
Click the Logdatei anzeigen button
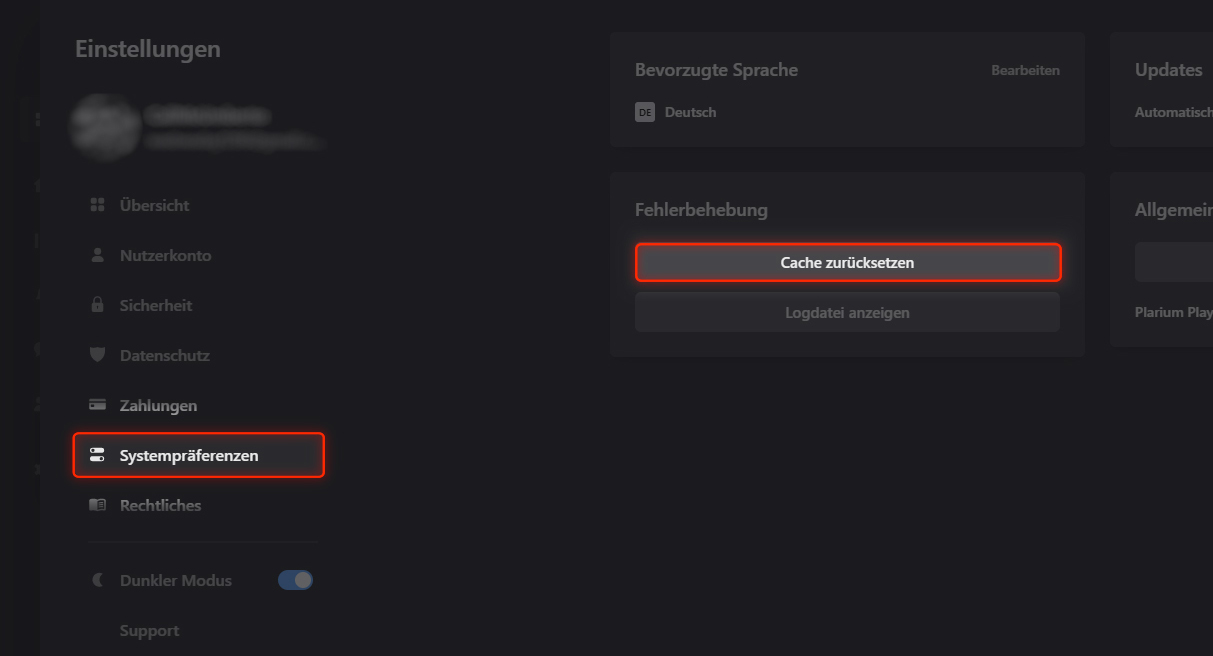847,312
